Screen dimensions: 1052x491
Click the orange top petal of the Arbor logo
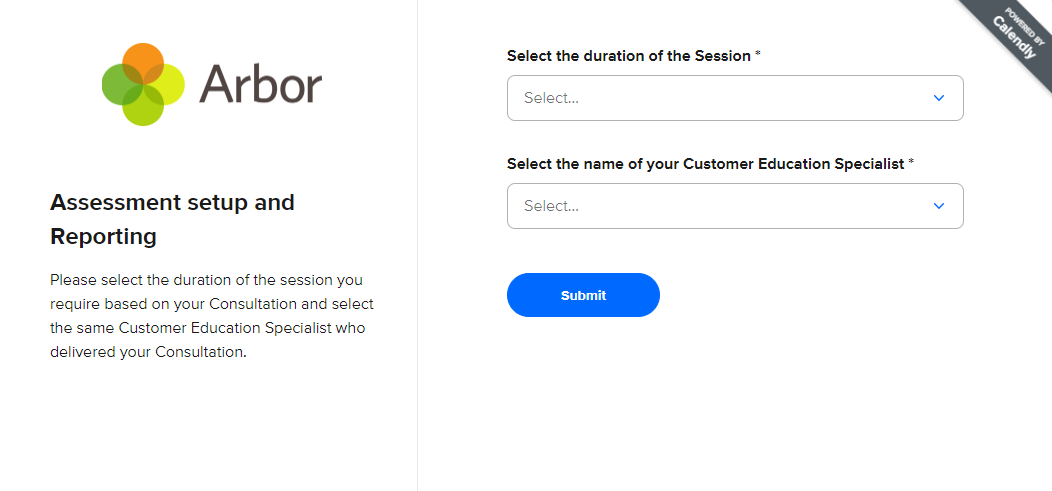pos(144,60)
